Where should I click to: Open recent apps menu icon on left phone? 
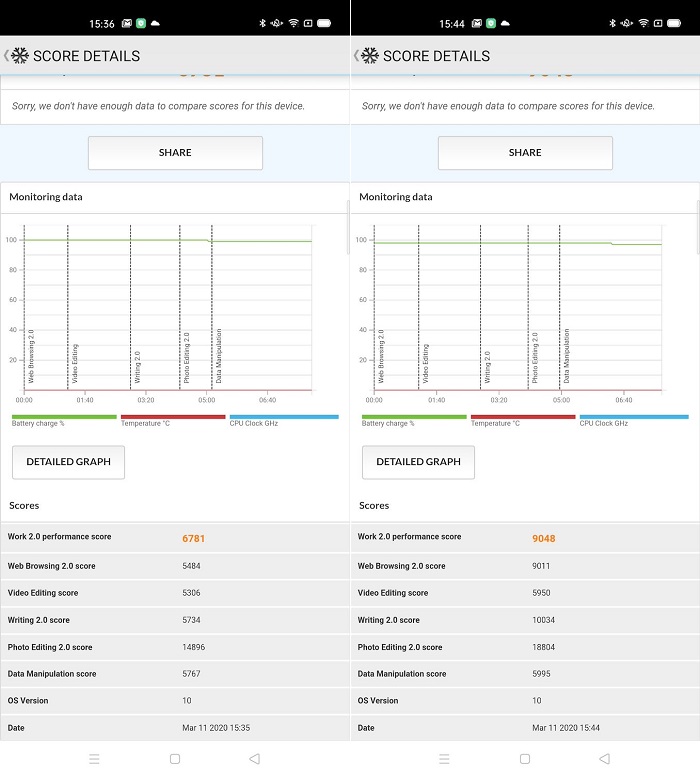94,759
